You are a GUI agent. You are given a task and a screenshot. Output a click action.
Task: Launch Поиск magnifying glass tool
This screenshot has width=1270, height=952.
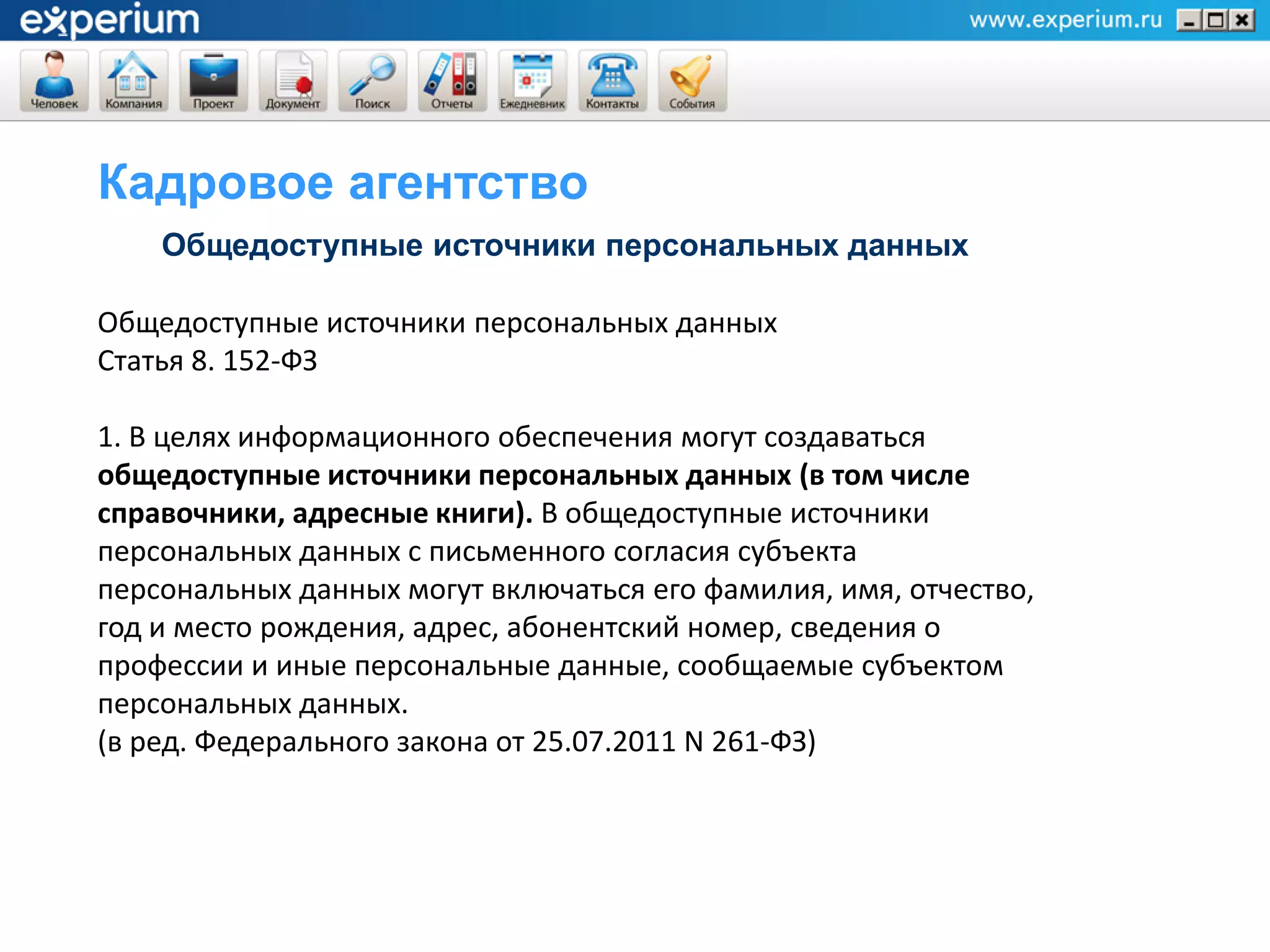coord(373,81)
